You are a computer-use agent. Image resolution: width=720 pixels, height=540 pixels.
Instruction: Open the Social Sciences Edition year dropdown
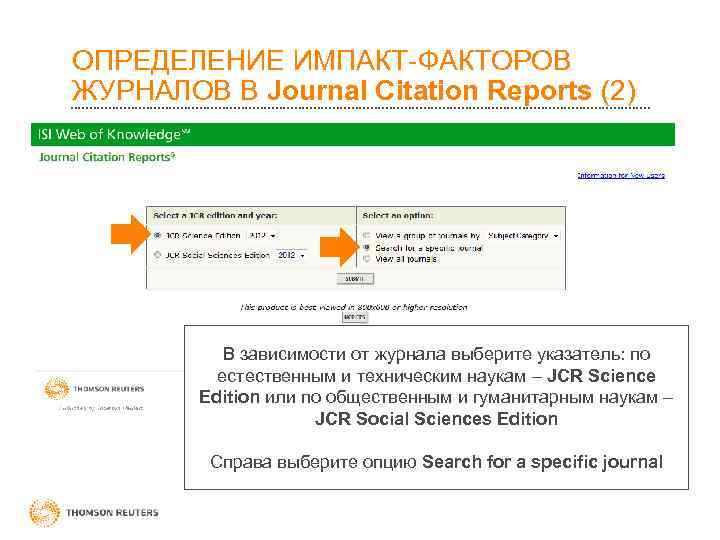click(x=291, y=255)
